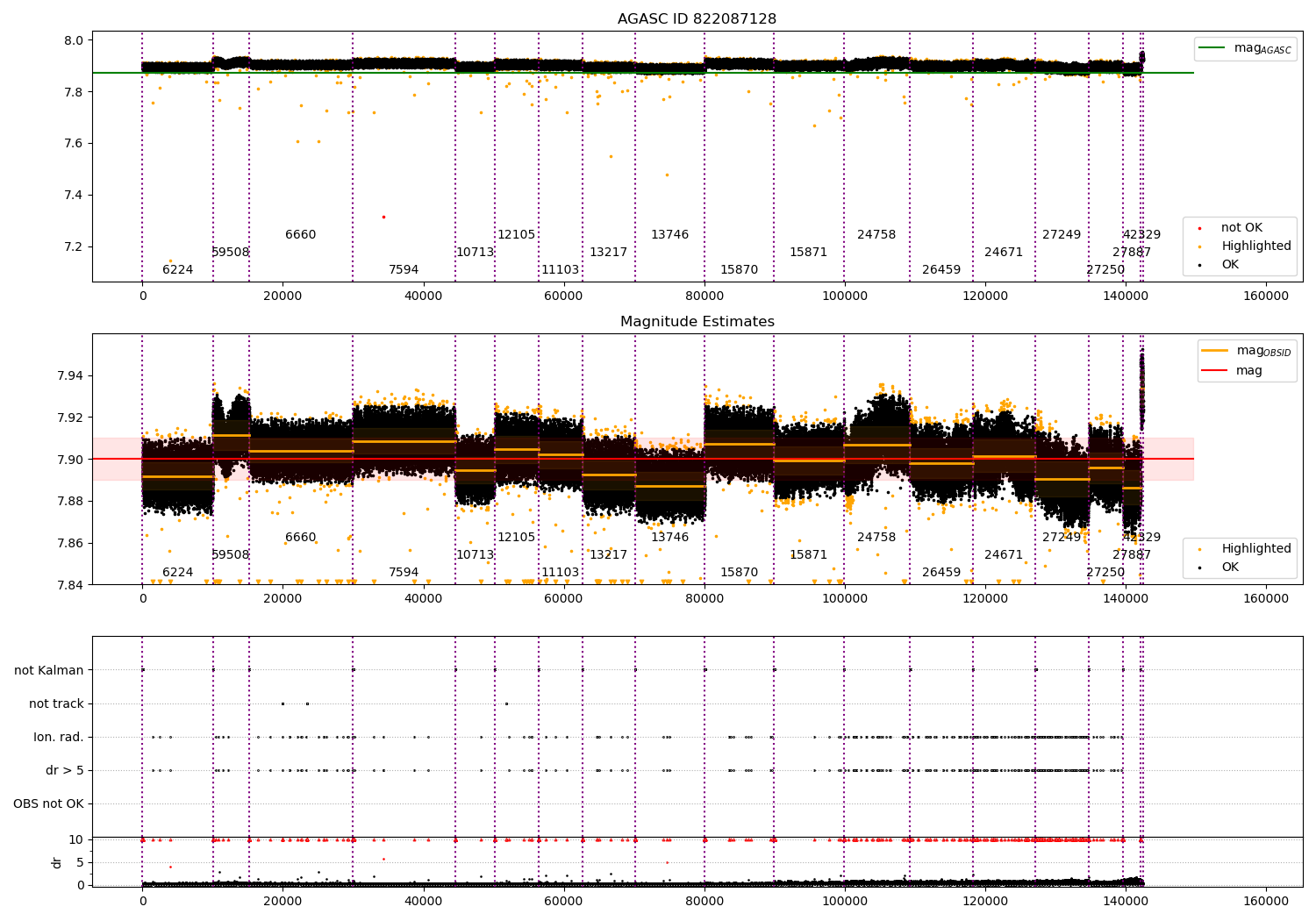
Task: Click the 'not Kalman' y-axis label
Action: (x=49, y=671)
